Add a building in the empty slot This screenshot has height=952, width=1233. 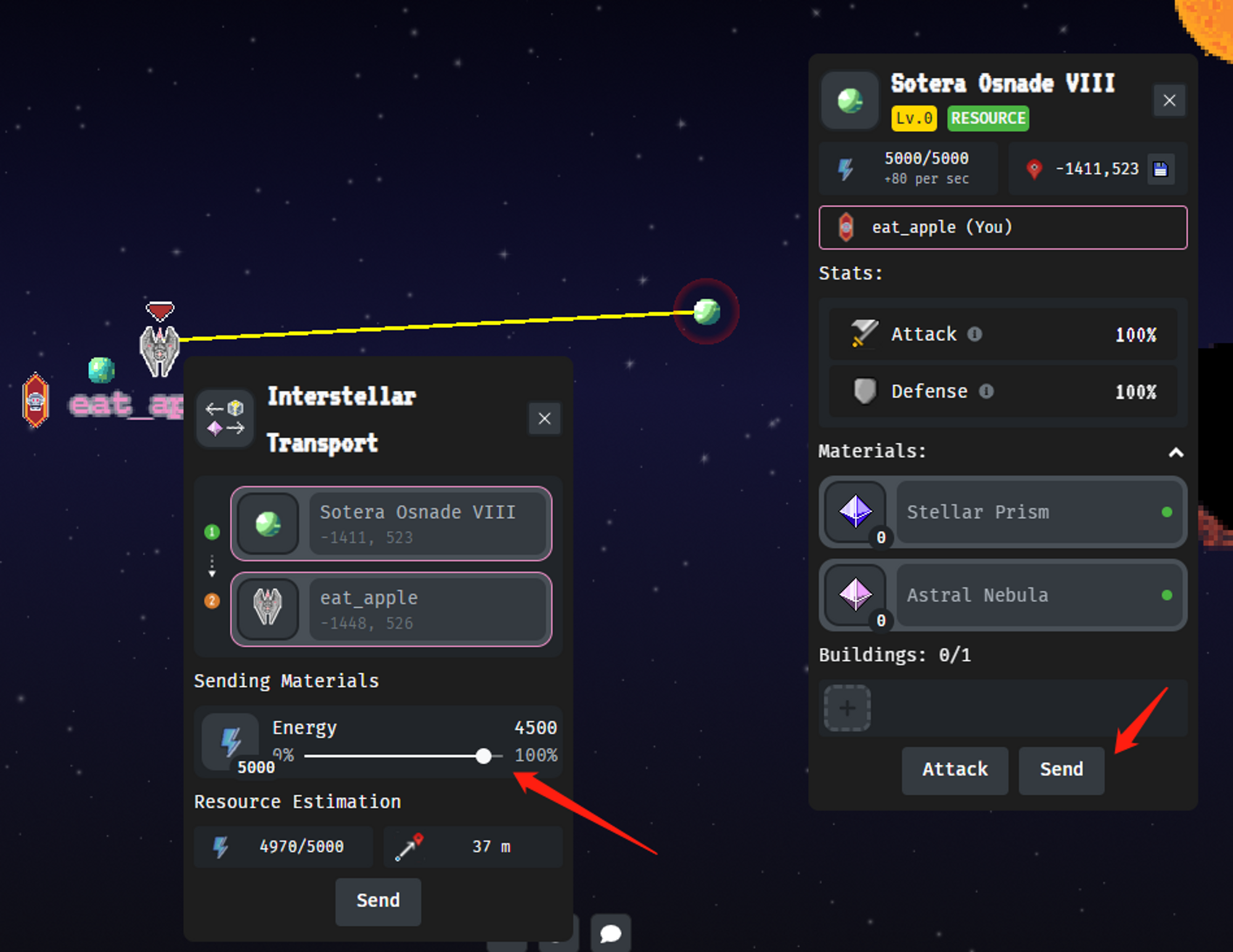tap(847, 708)
